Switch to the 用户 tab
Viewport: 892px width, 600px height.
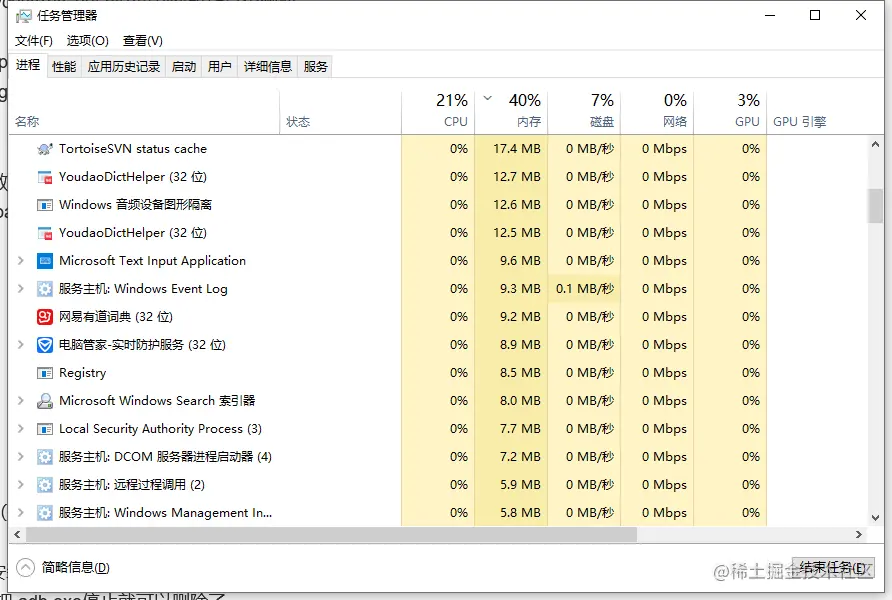(220, 67)
